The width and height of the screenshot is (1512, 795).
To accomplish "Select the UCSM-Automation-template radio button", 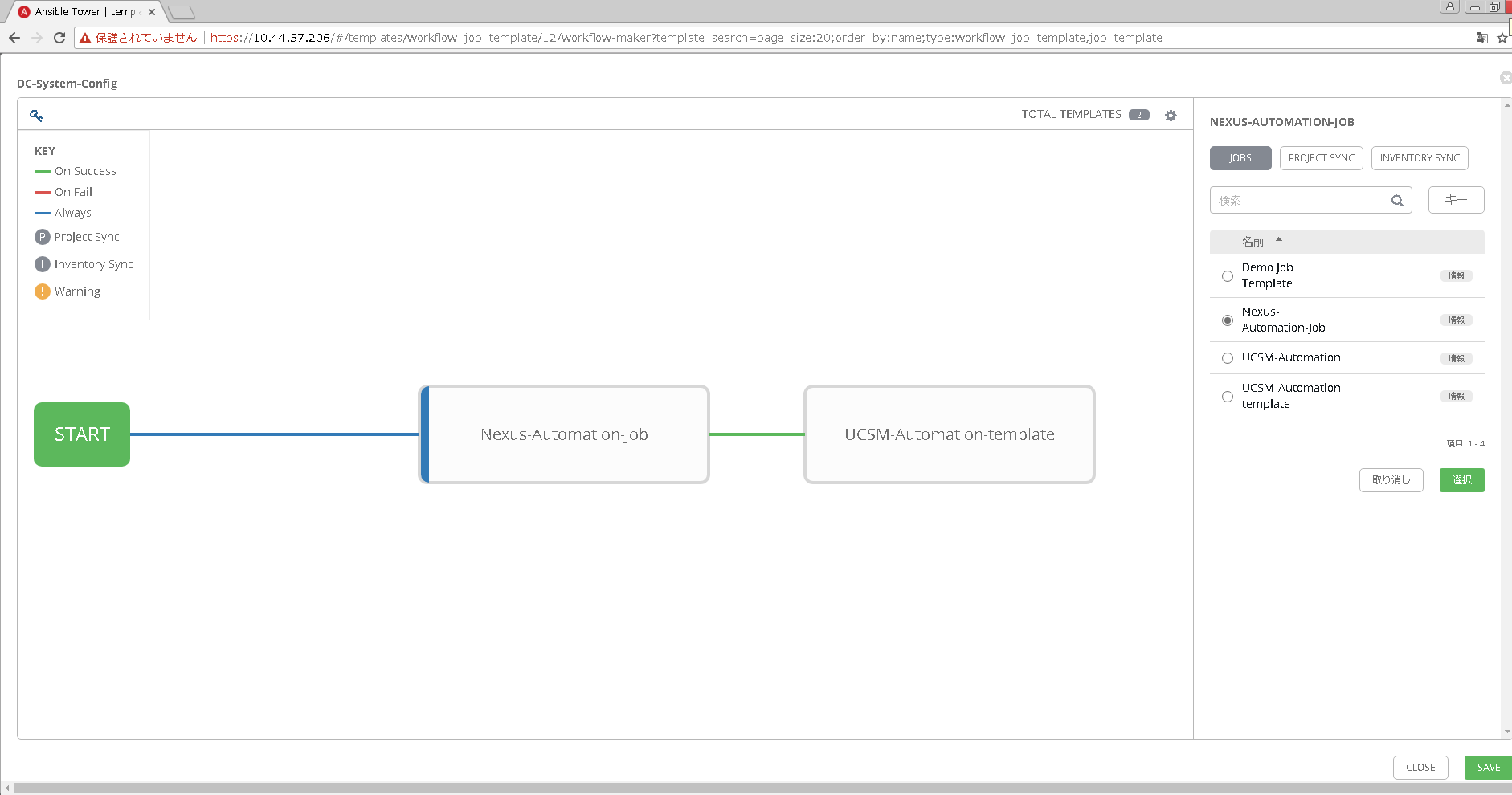I will (1228, 397).
